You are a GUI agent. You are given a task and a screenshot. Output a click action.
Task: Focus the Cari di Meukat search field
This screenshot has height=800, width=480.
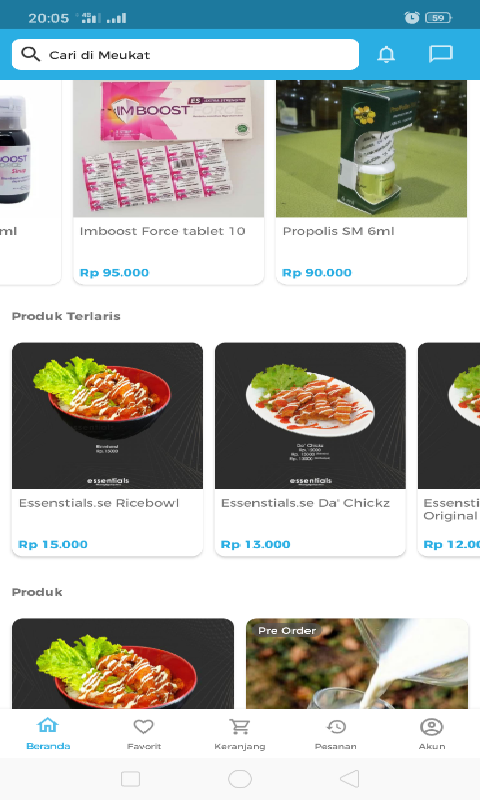pyautogui.click(x=186, y=55)
